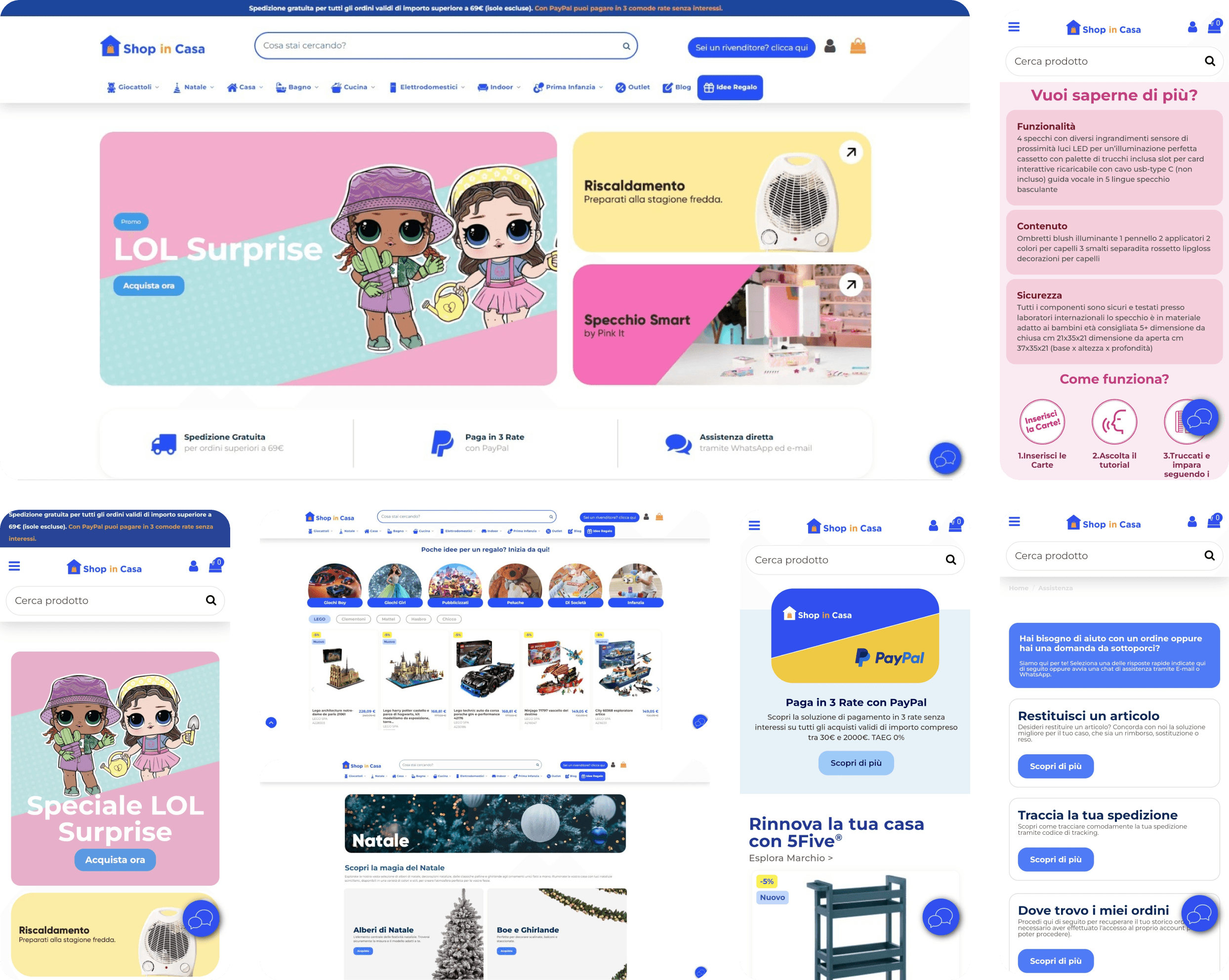Open the user account icon on the desktop homepage
Image resolution: width=1229 pixels, height=980 pixels.
point(830,45)
